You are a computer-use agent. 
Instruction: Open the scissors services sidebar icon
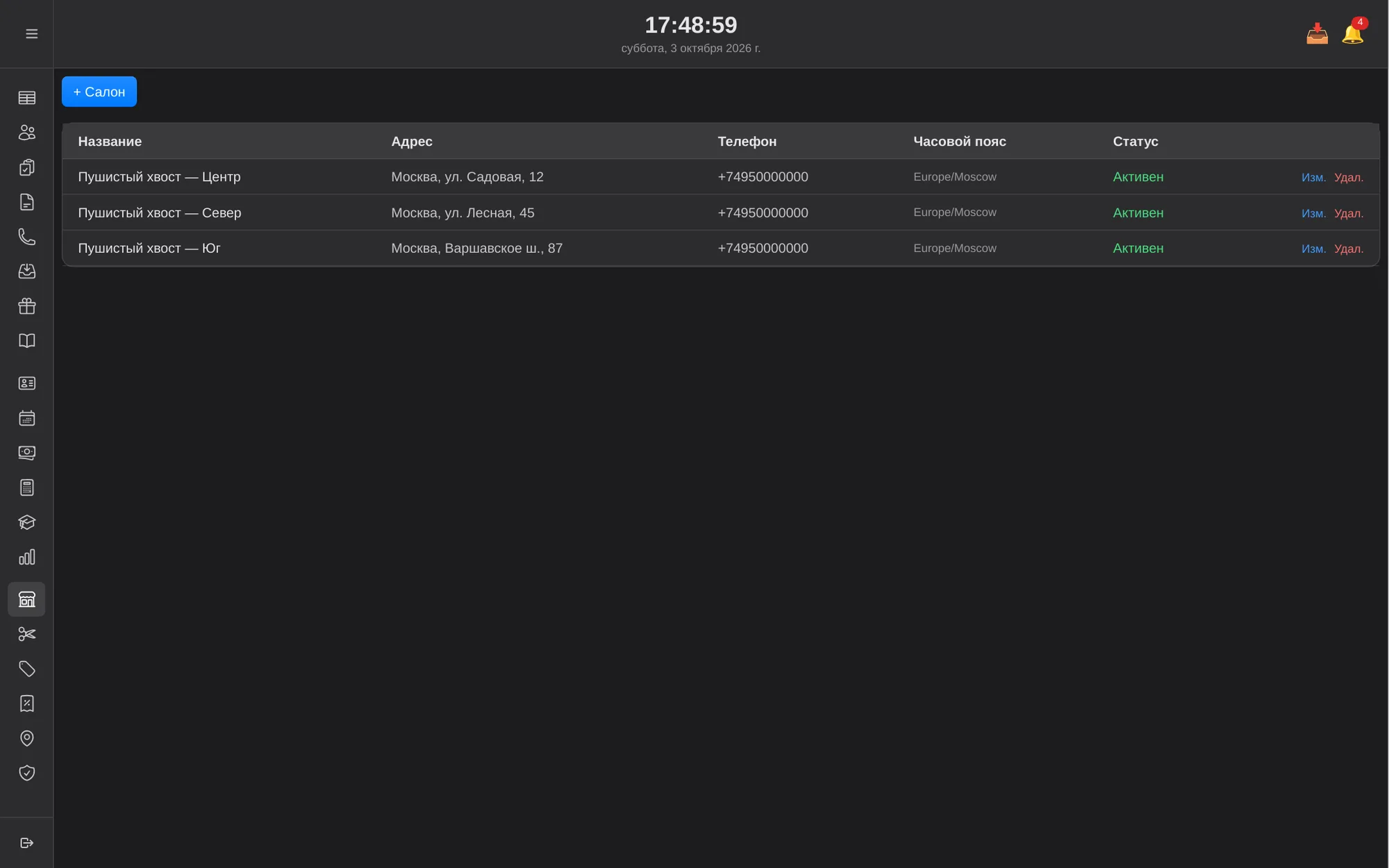[26, 634]
